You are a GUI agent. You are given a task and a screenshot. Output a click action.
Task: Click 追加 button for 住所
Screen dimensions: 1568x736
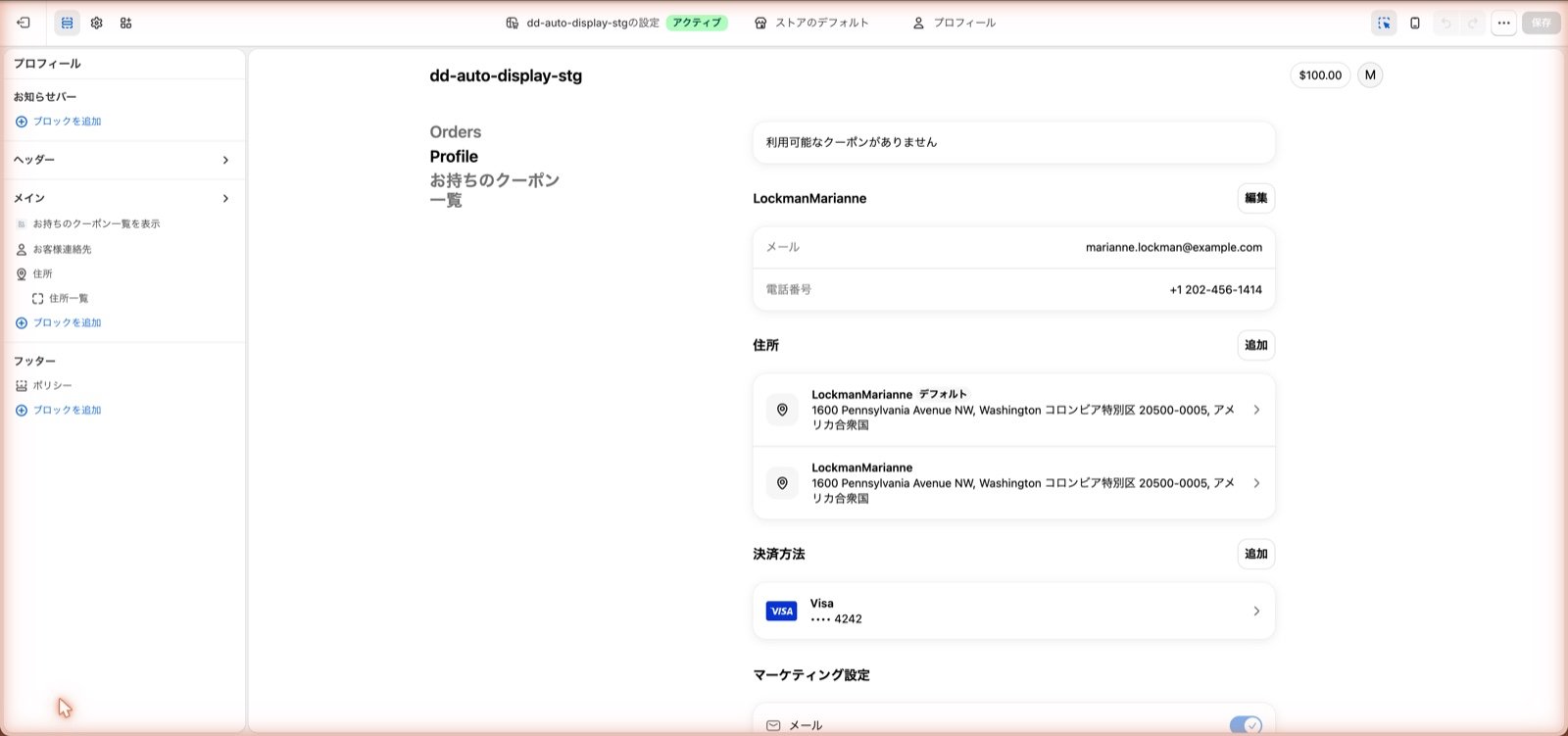[x=1255, y=345]
